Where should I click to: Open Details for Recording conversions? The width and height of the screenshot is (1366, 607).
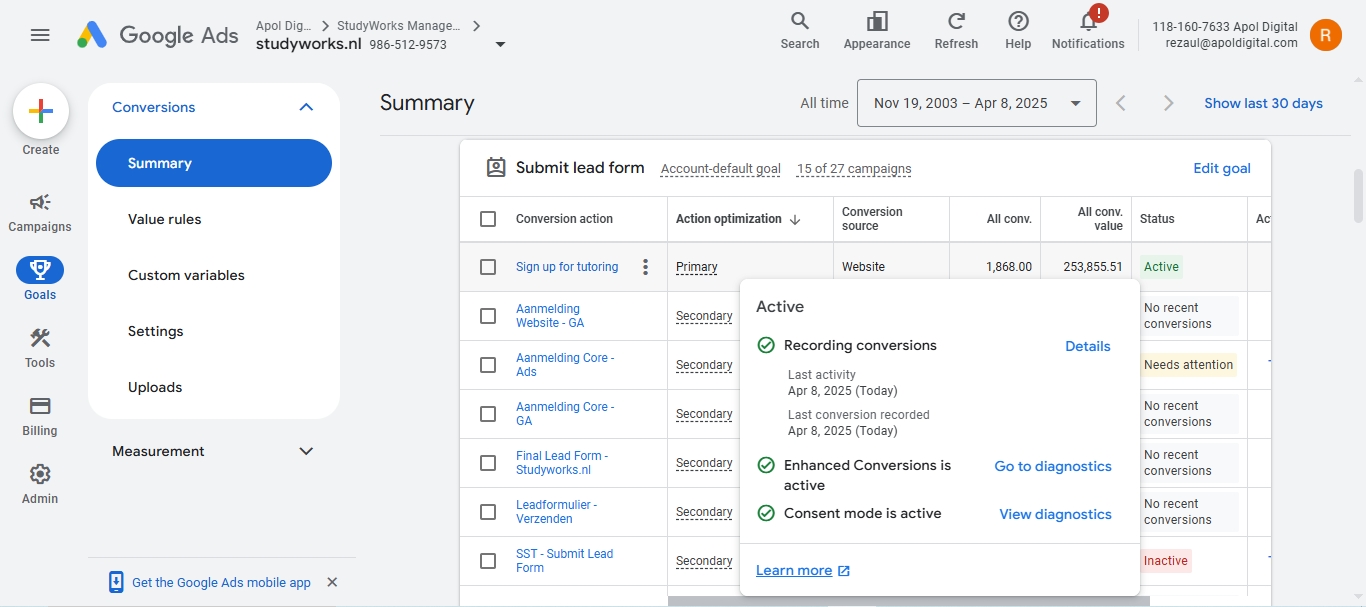coord(1088,346)
